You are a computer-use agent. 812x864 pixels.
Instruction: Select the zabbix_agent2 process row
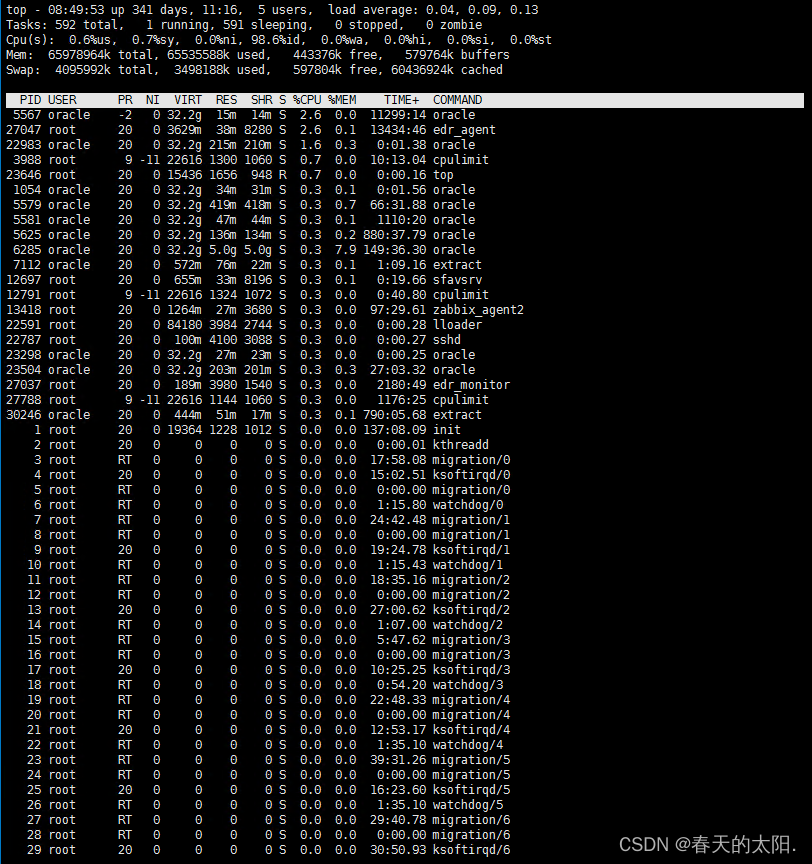coord(300,309)
